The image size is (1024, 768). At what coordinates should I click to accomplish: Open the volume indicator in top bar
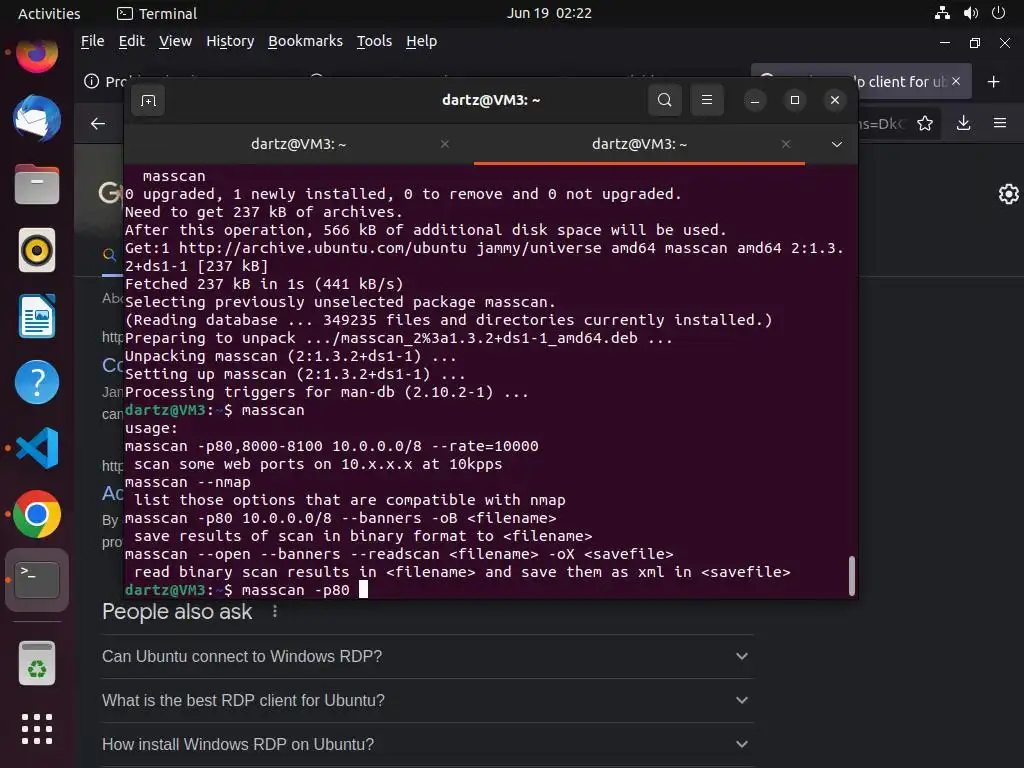coord(971,13)
